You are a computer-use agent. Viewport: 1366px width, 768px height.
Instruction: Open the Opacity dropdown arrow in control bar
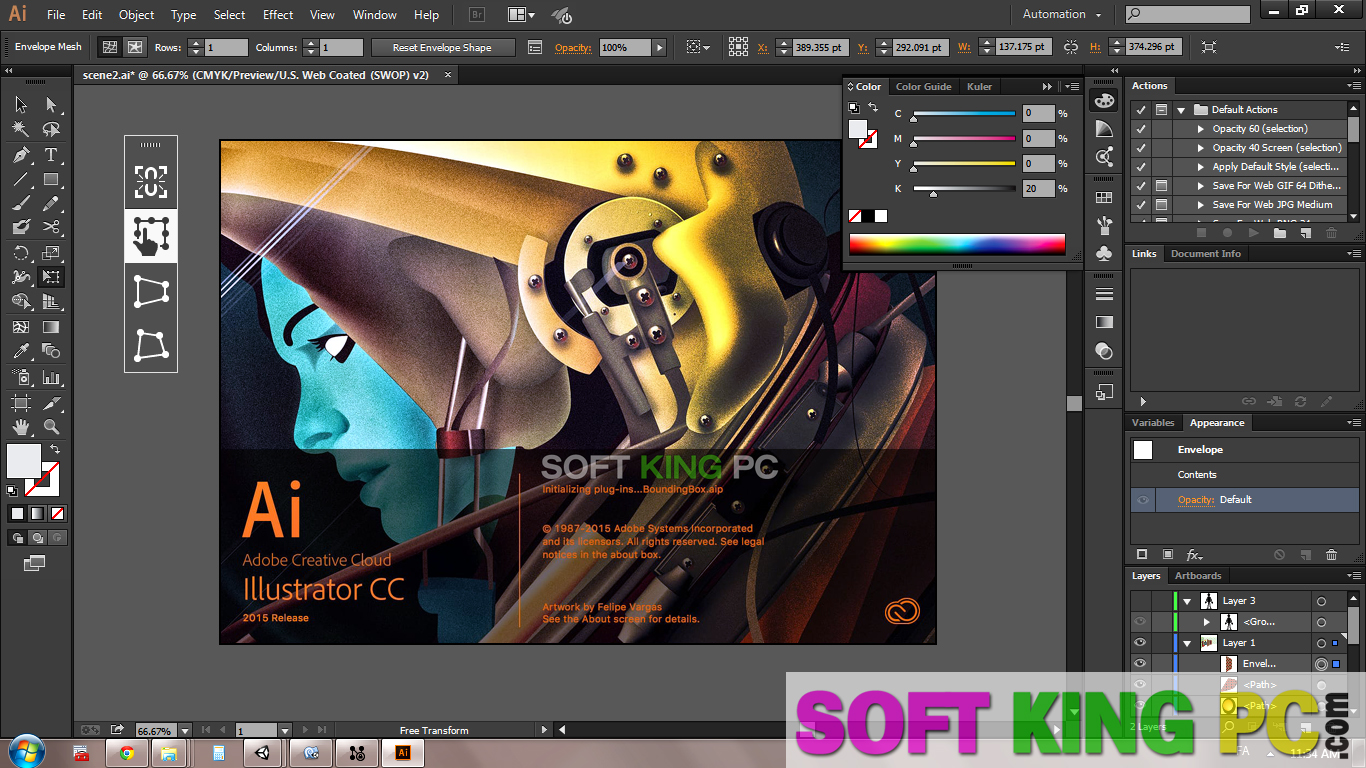(659, 48)
